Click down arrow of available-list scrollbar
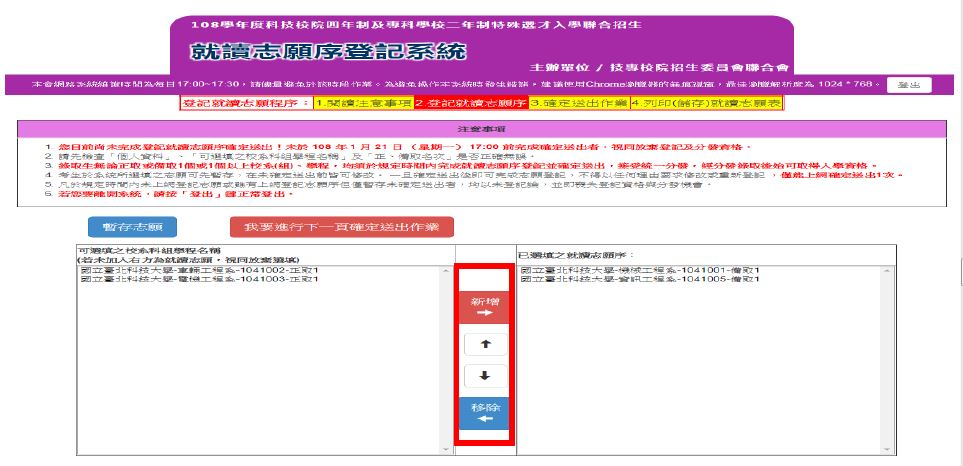 (446, 449)
